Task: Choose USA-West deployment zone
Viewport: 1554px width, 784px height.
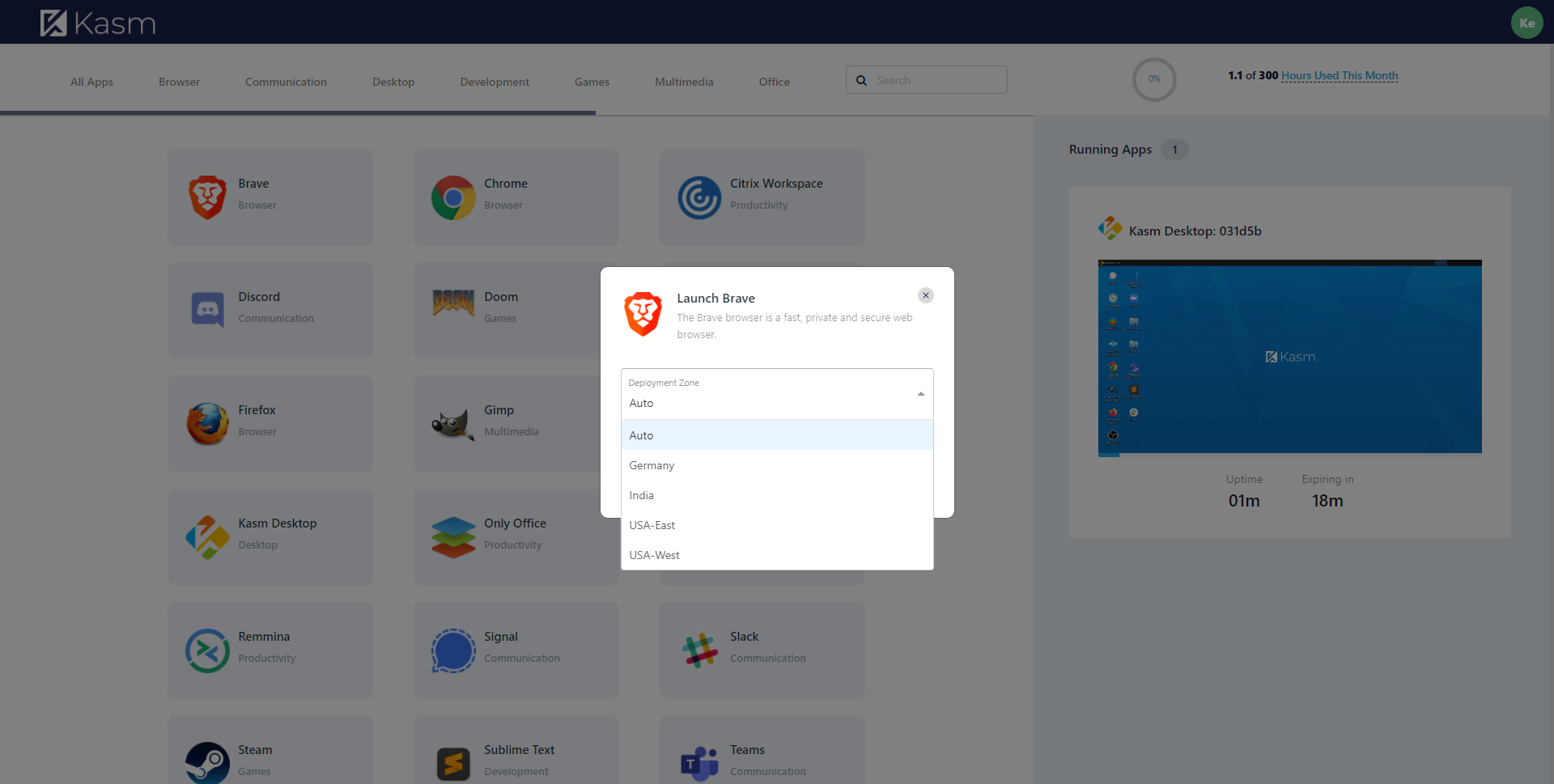Action: pos(777,555)
